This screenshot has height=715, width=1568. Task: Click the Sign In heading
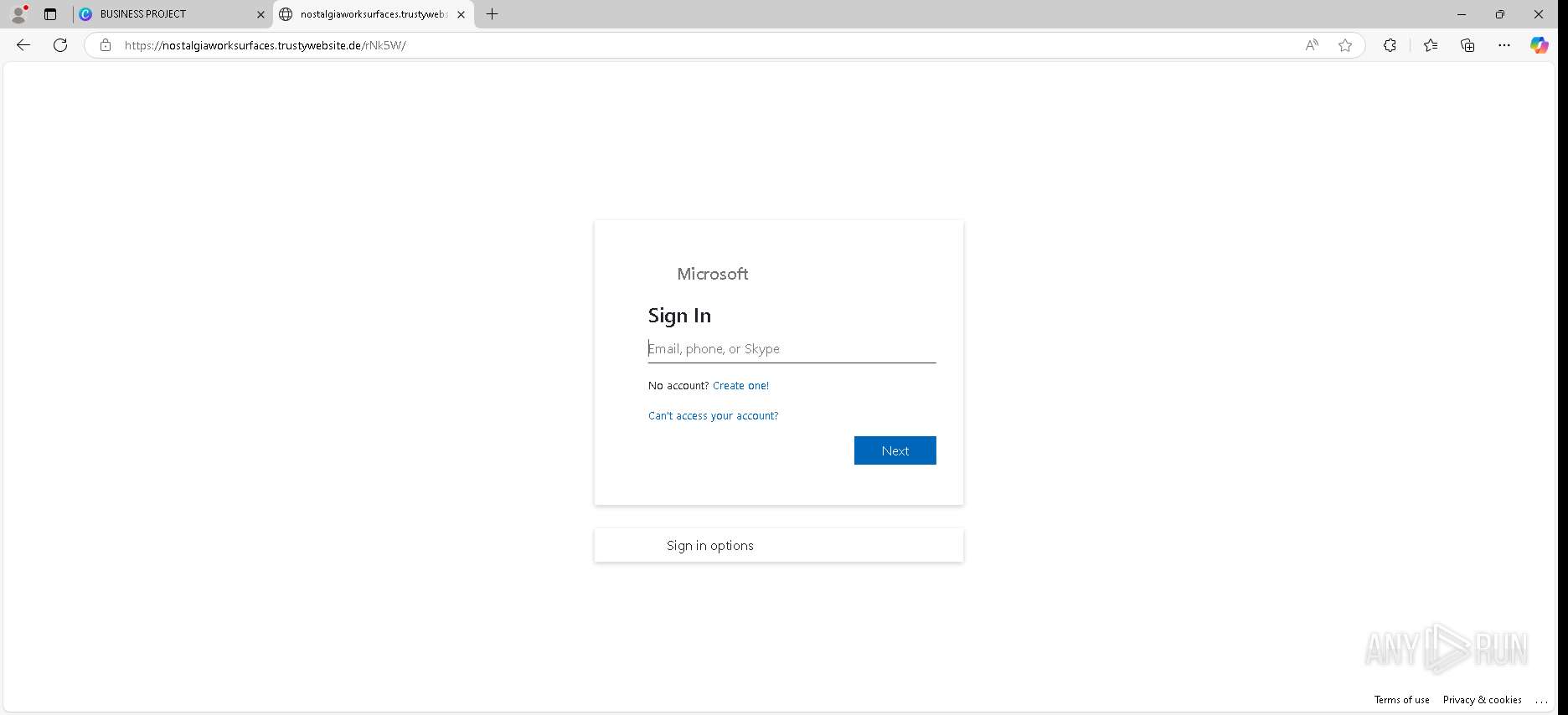pos(679,316)
